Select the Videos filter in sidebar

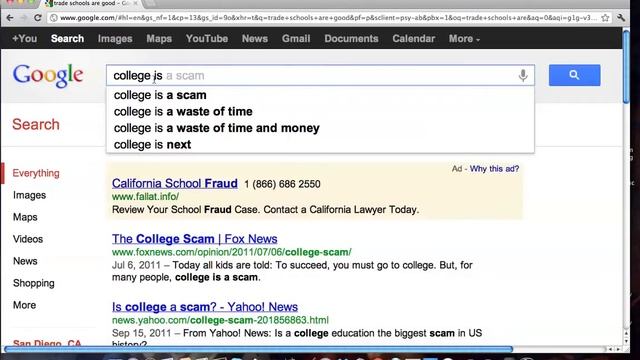28,239
